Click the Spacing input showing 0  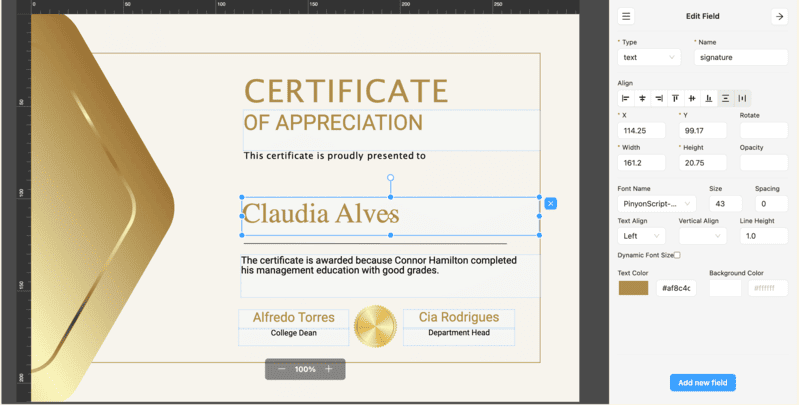click(x=771, y=204)
